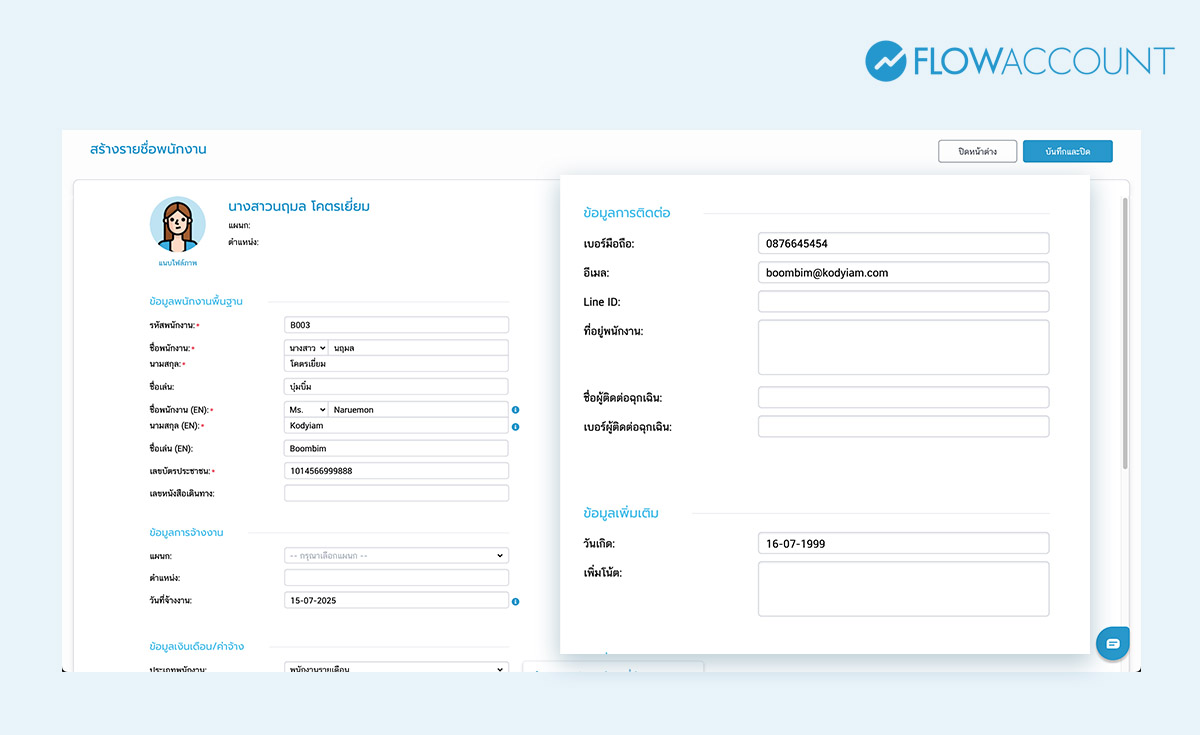Click the employee code field containing B003
Viewport: 1200px width, 735px height.
coord(396,325)
